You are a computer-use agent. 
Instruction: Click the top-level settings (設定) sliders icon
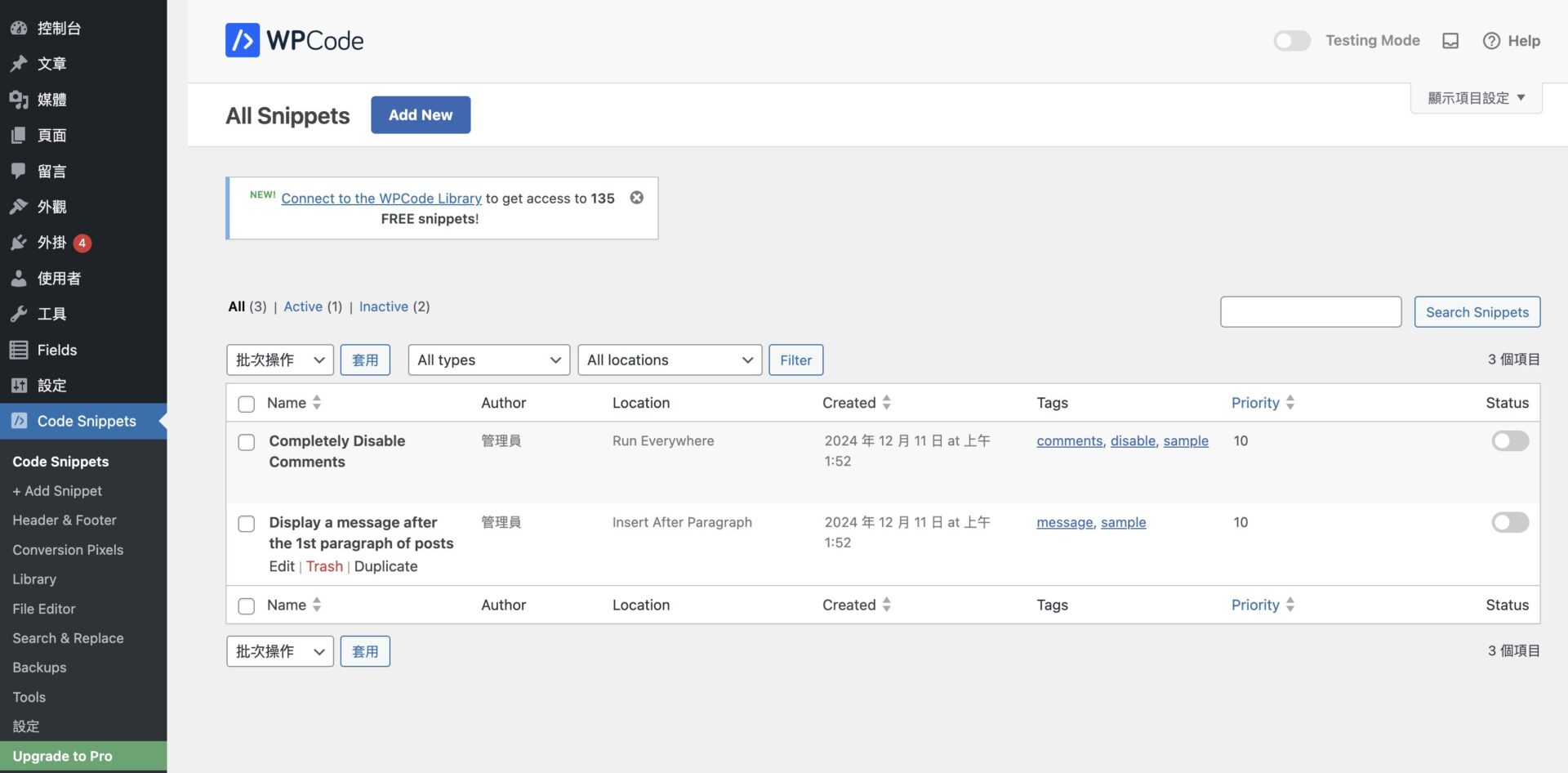[x=19, y=386]
